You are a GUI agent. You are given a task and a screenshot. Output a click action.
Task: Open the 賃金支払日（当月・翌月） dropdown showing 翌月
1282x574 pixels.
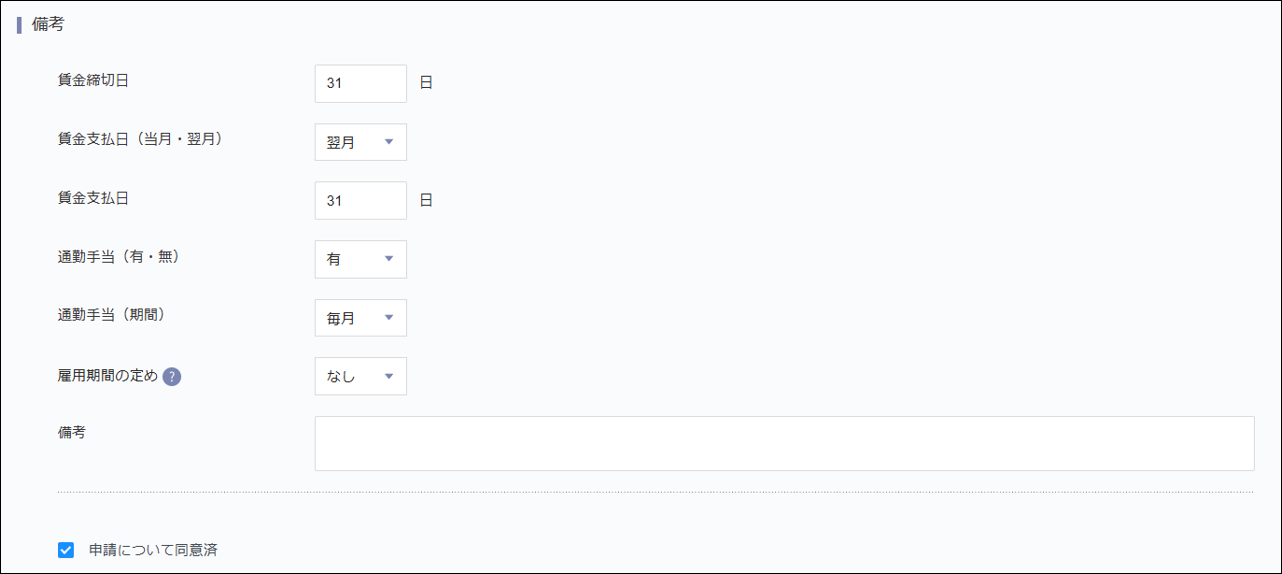coord(360,142)
